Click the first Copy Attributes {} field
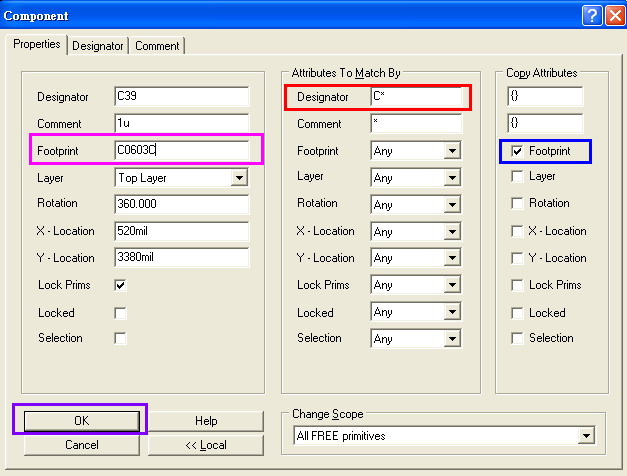 click(545, 96)
